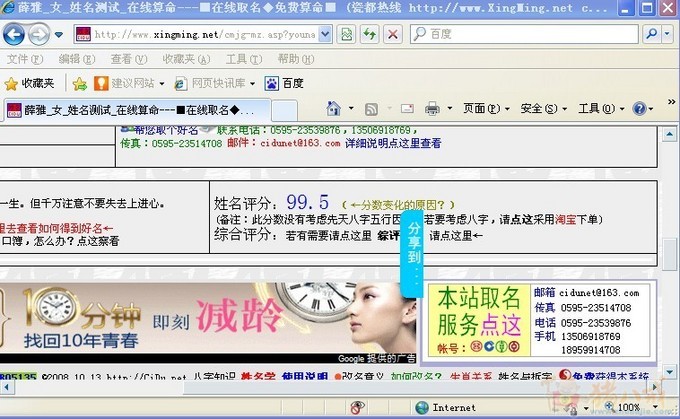Click the 百度 paw favicon icon

tap(271, 83)
